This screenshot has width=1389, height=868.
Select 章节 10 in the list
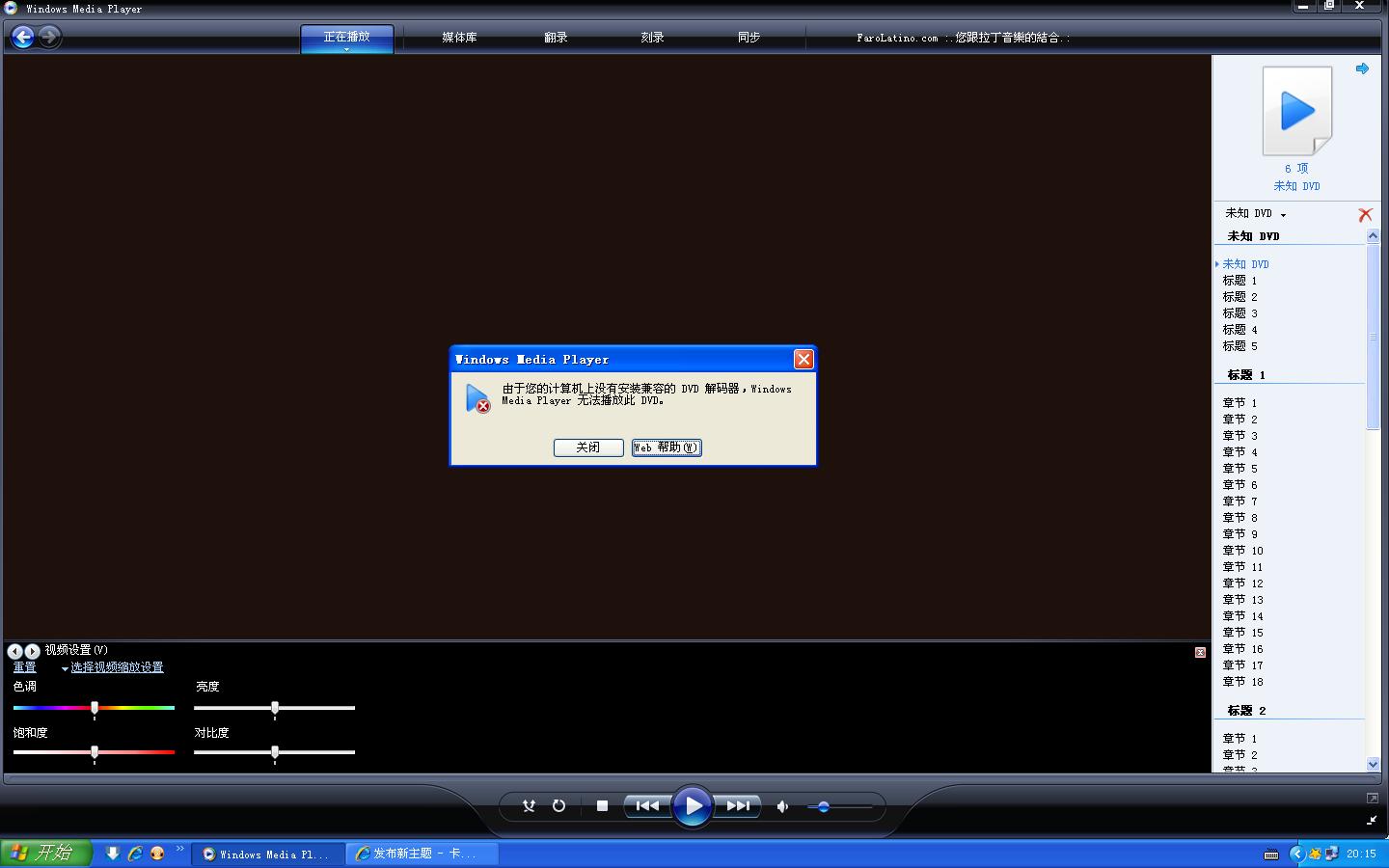click(1243, 551)
